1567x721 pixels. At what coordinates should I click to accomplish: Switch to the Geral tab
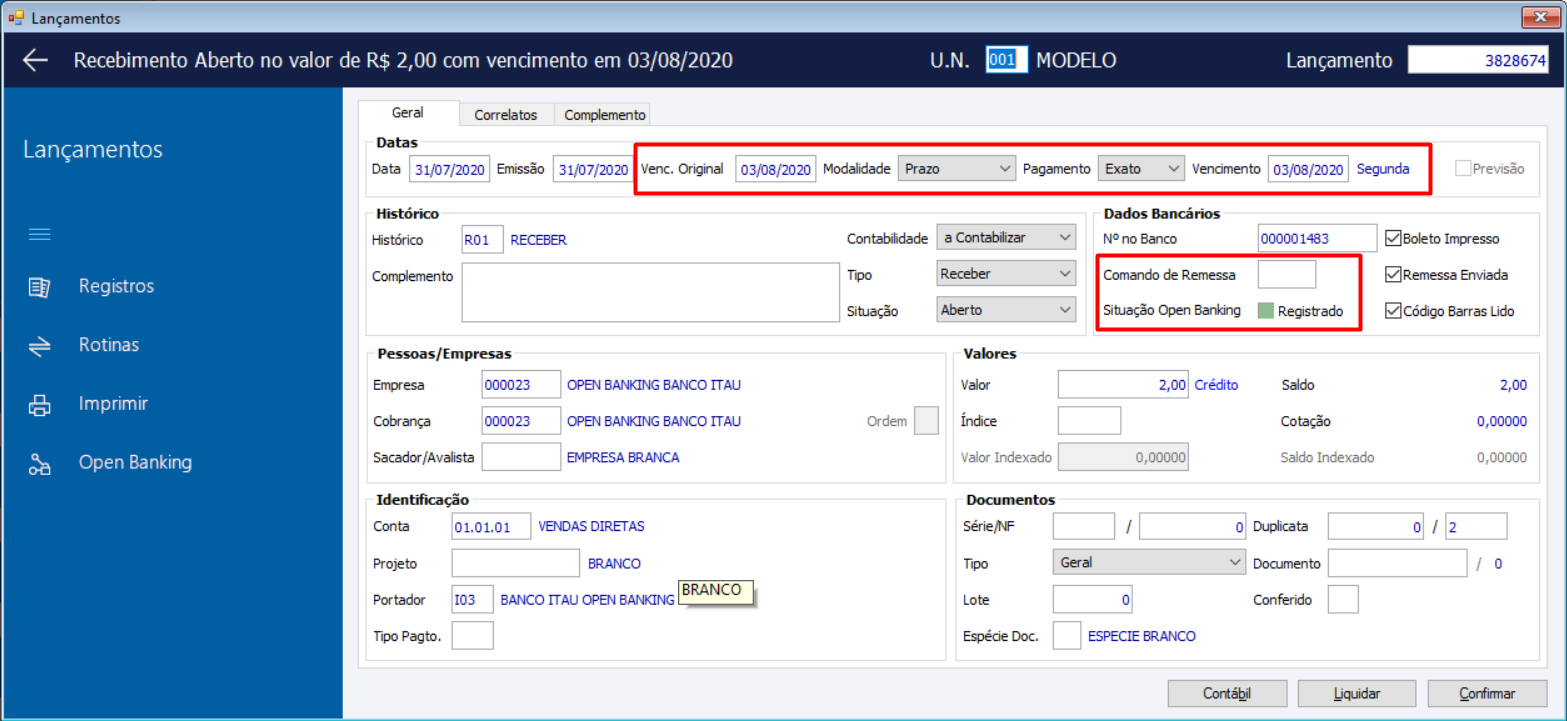click(408, 113)
